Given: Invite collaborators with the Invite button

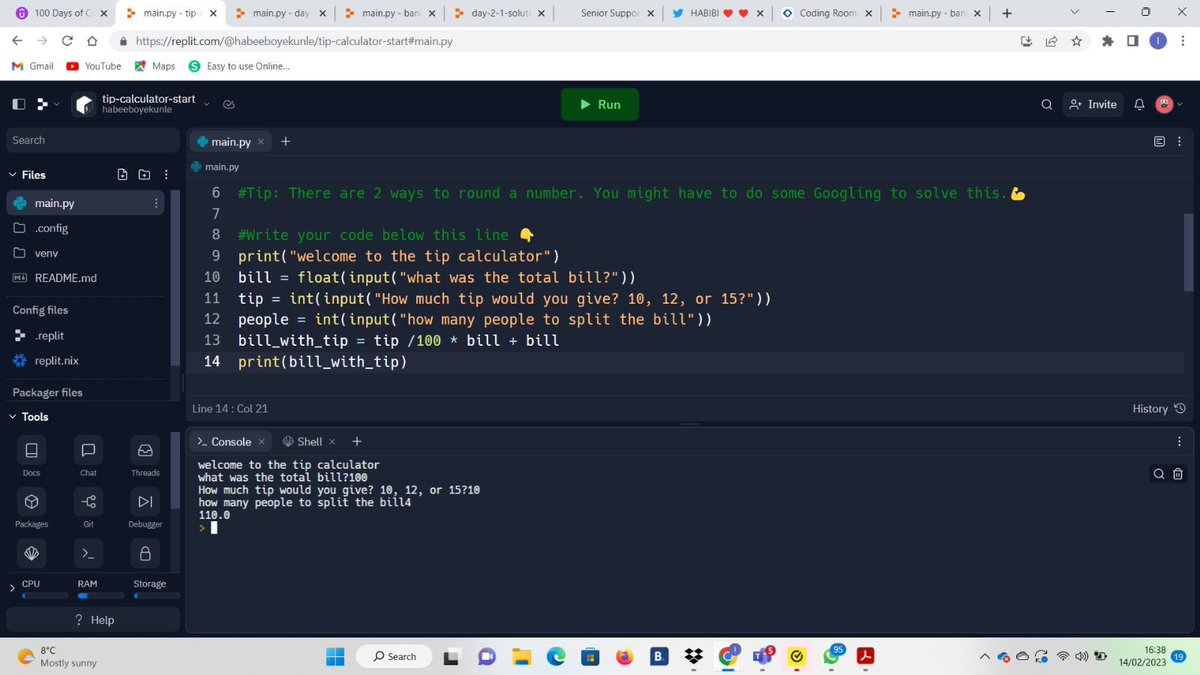Looking at the screenshot, I should click(1092, 104).
